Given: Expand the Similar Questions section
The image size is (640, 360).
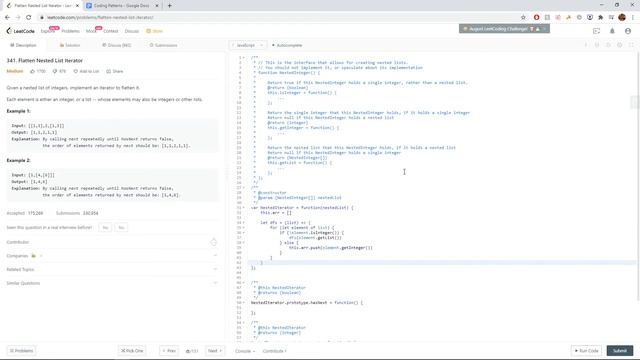Looking at the screenshot, I should click(111, 283).
